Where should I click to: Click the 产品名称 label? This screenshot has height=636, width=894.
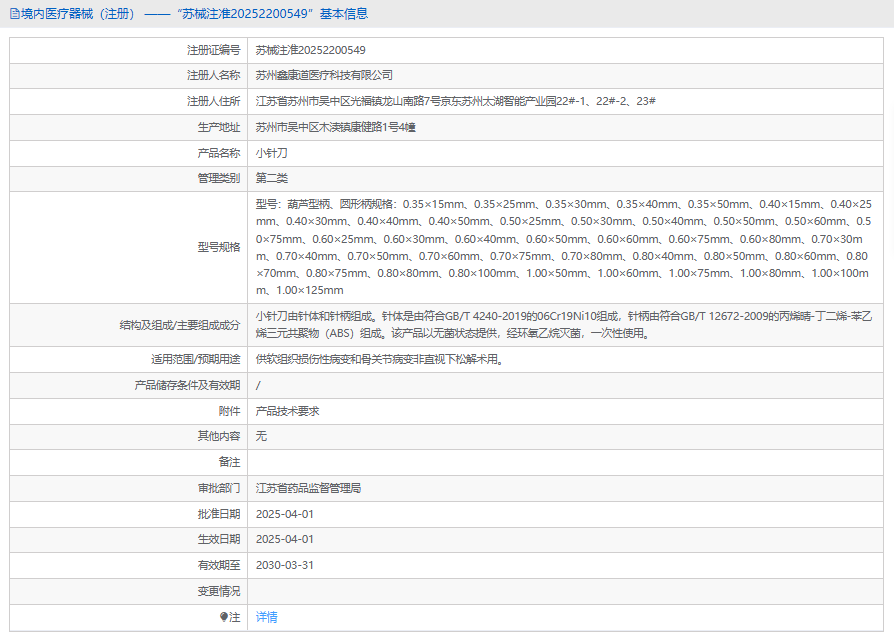point(219,153)
